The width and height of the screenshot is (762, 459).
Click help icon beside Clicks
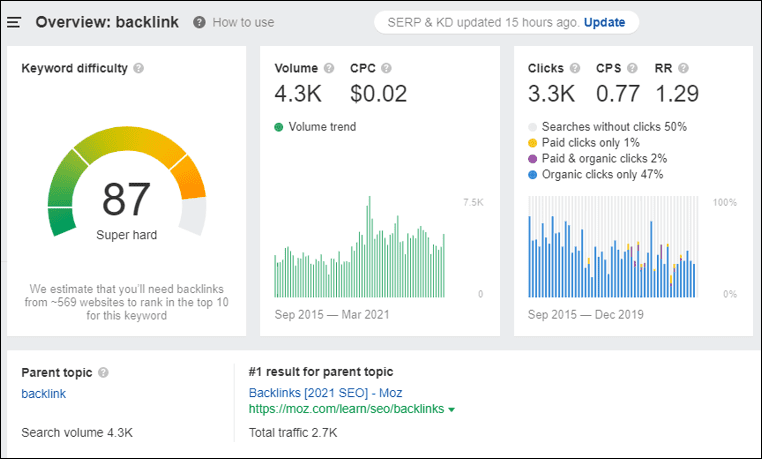574,68
